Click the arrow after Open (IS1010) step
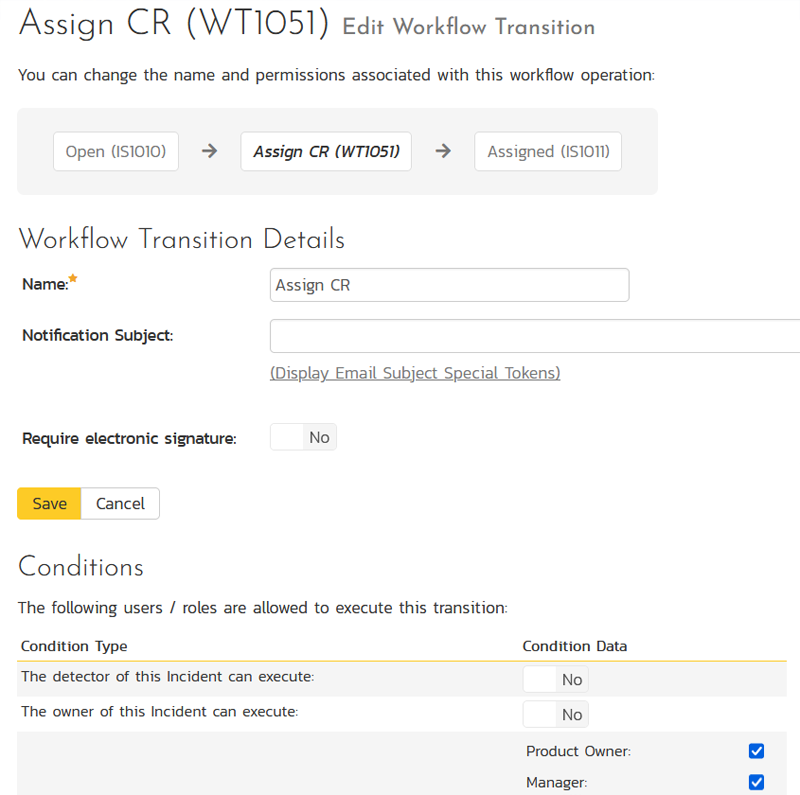 click(209, 151)
